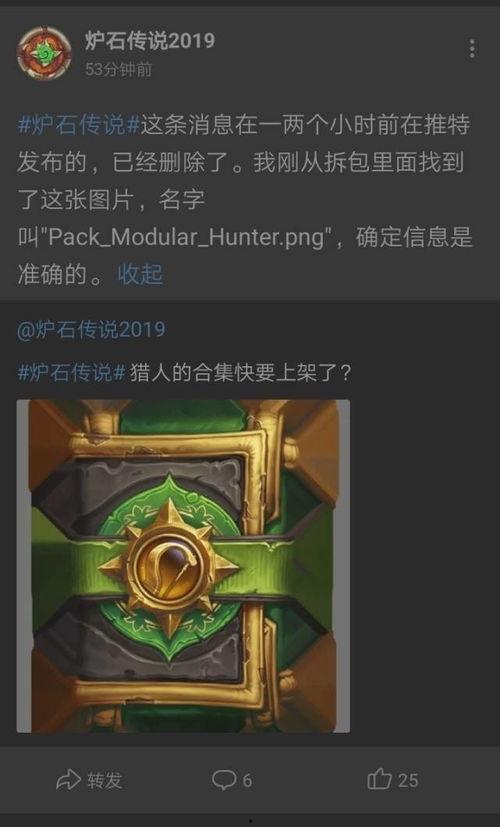Open the #炉石传说# hashtag in main post
500x827 pixels.
[x=79, y=126]
